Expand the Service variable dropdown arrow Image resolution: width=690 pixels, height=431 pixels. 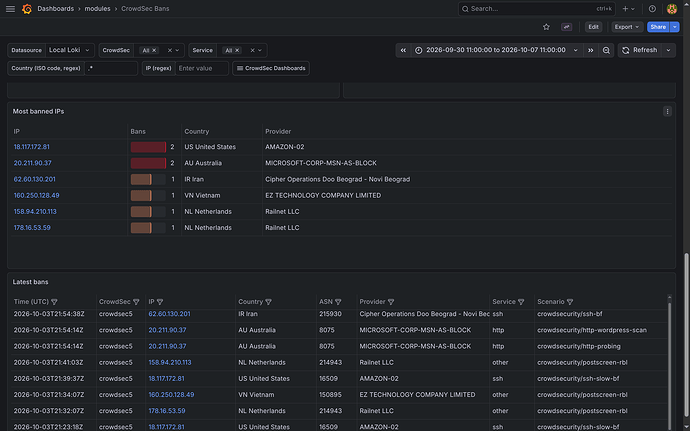coord(260,51)
